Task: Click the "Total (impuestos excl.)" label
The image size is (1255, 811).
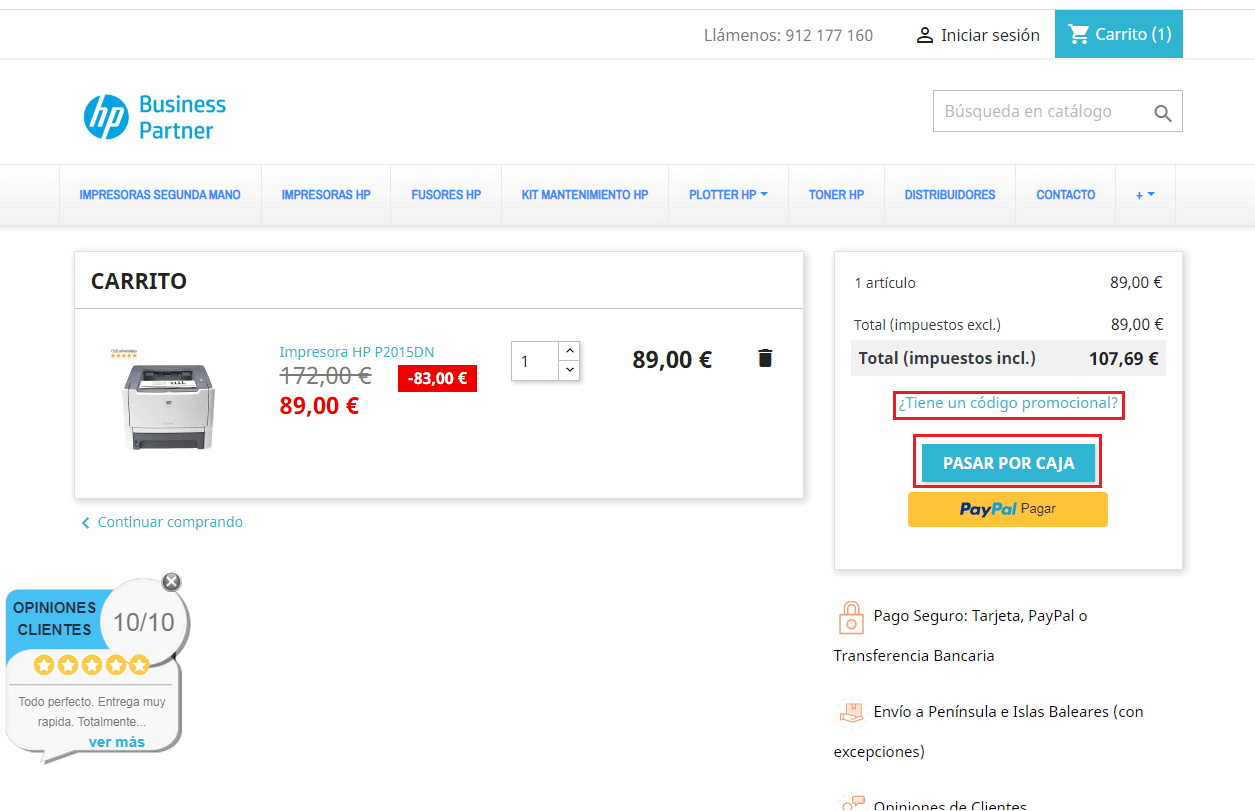Action: point(927,324)
